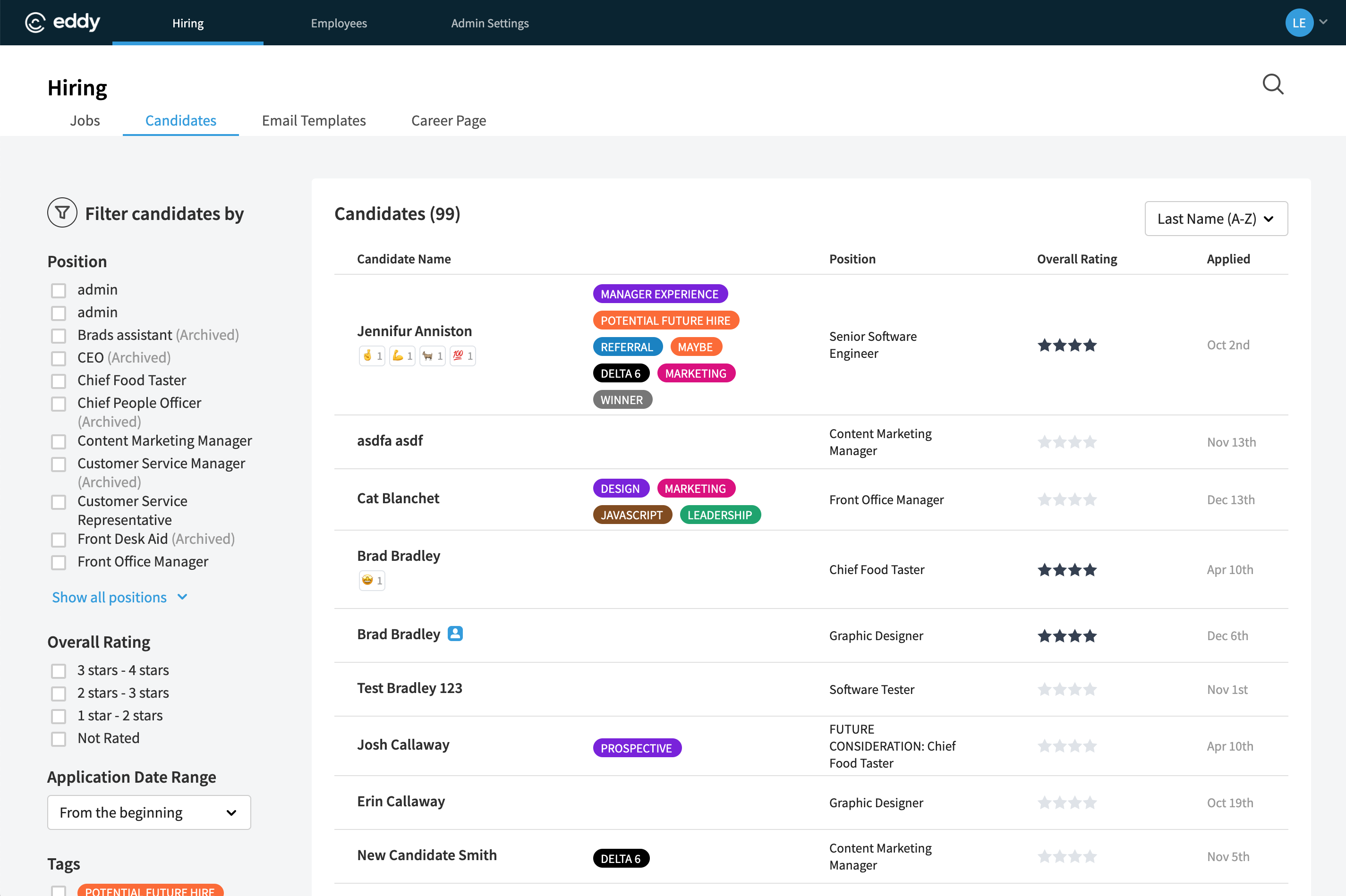Open the From the beginning date dropdown
The height and width of the screenshot is (896, 1346).
149,812
